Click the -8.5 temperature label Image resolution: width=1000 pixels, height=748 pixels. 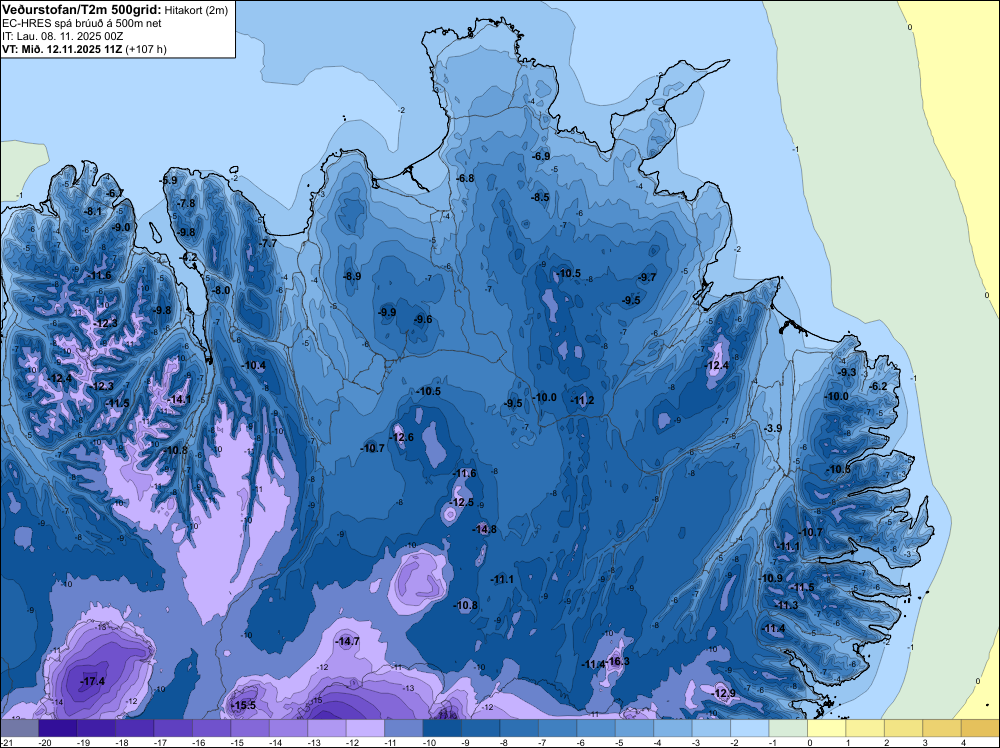click(x=540, y=198)
